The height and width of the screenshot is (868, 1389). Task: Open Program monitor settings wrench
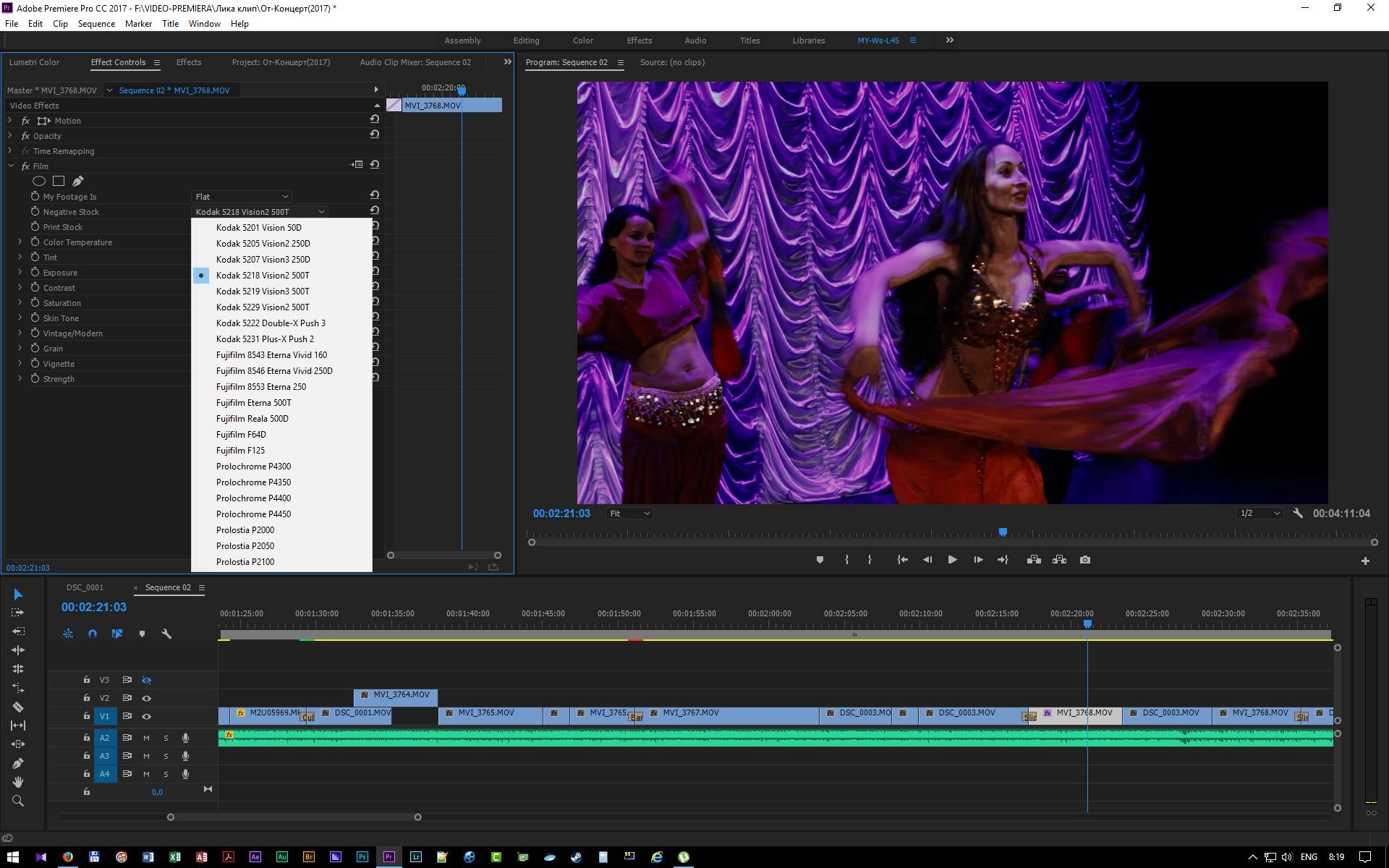click(x=1298, y=513)
